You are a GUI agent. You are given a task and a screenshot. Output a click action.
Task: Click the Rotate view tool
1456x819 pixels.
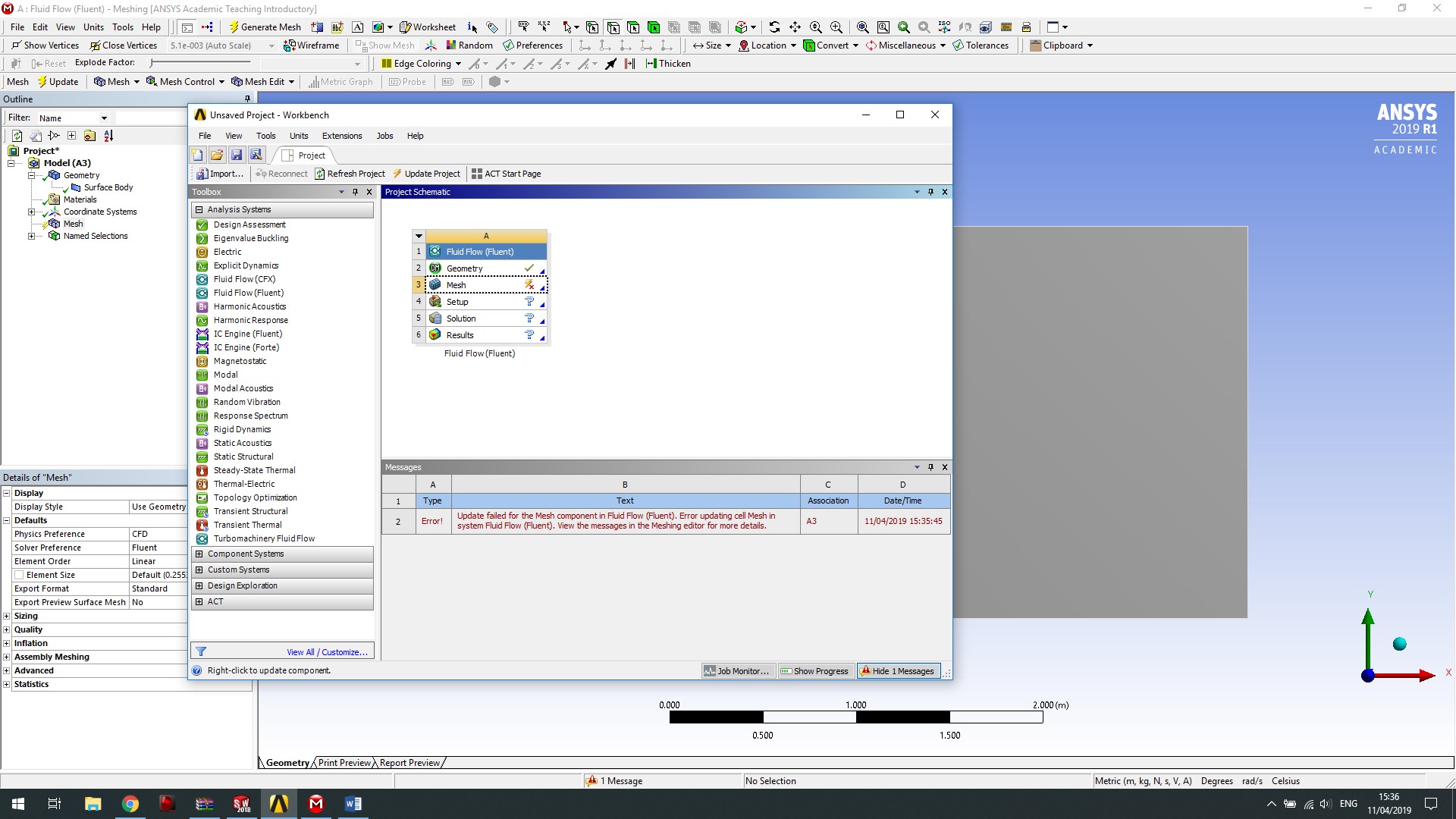774,27
